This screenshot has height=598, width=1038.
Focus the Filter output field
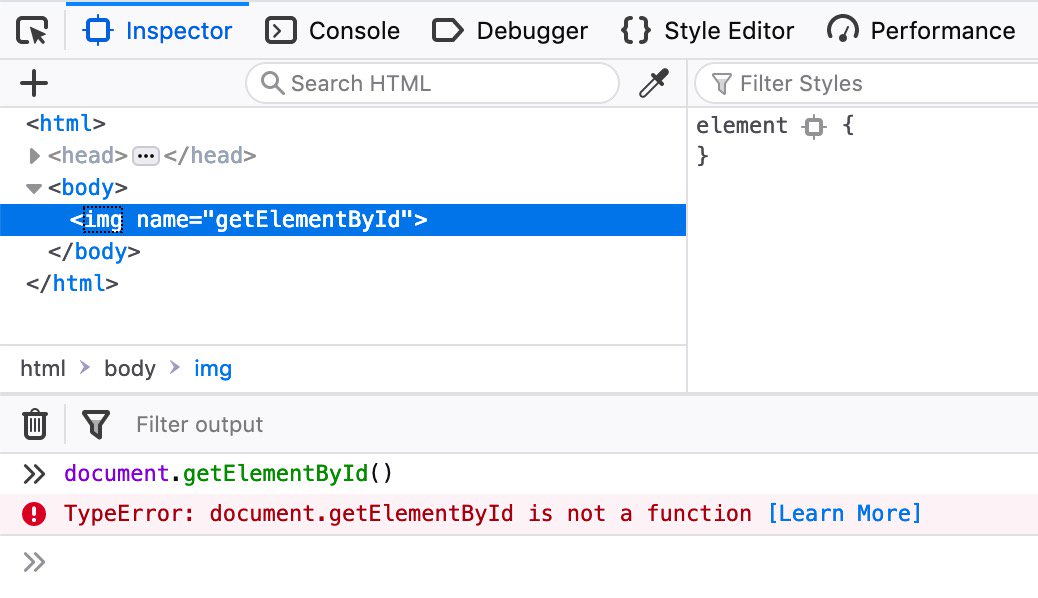[199, 424]
